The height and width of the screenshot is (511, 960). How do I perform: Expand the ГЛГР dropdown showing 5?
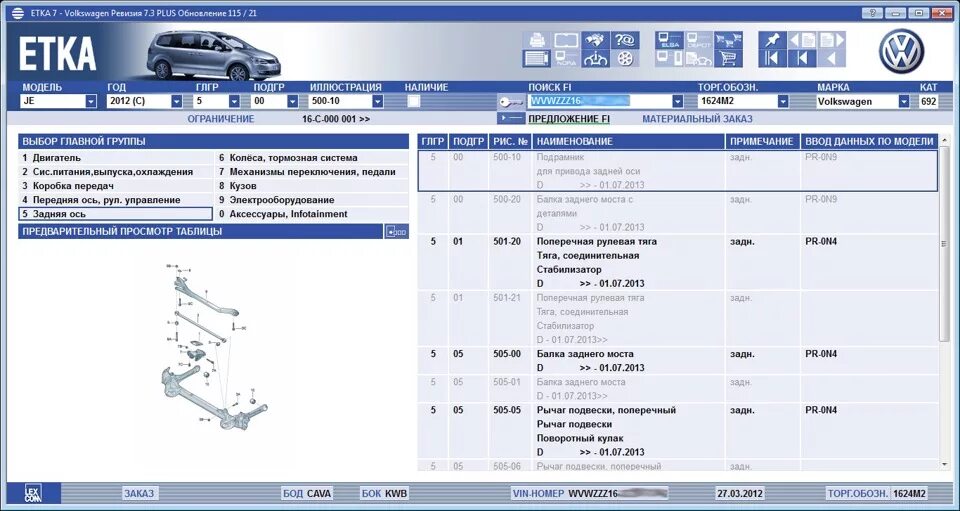234,102
